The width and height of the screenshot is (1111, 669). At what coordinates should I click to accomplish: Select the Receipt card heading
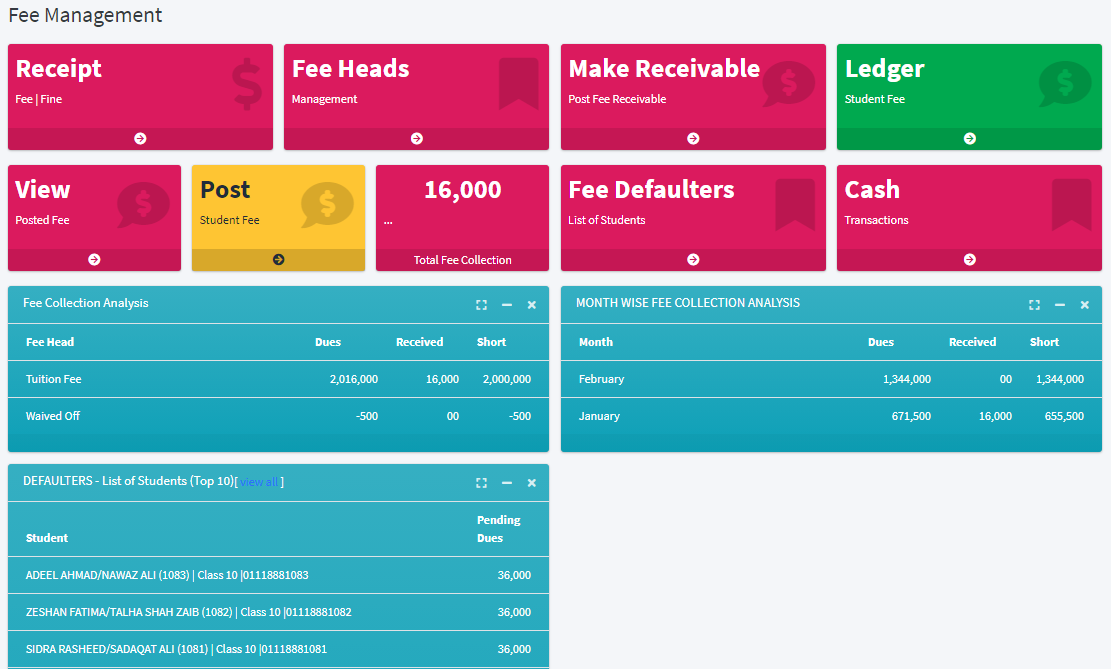pyautogui.click(x=59, y=69)
